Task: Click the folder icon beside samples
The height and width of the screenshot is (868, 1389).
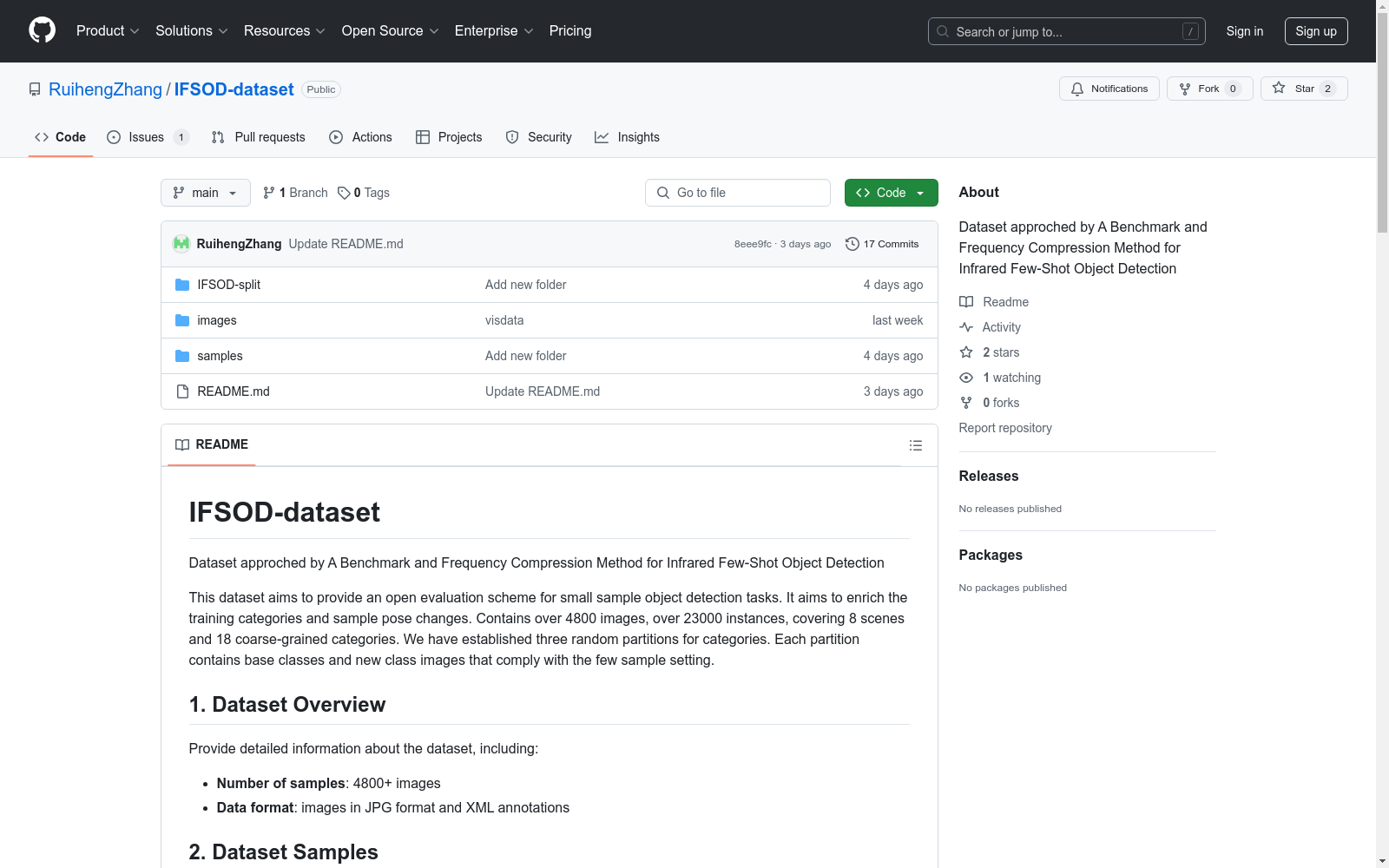Action: pos(182,356)
